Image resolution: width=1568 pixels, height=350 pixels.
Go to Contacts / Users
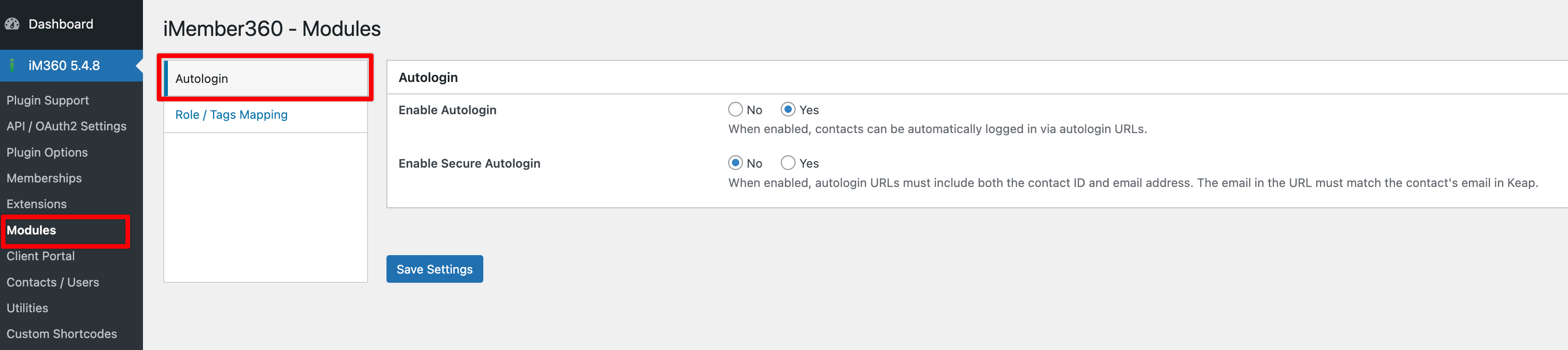click(x=53, y=282)
